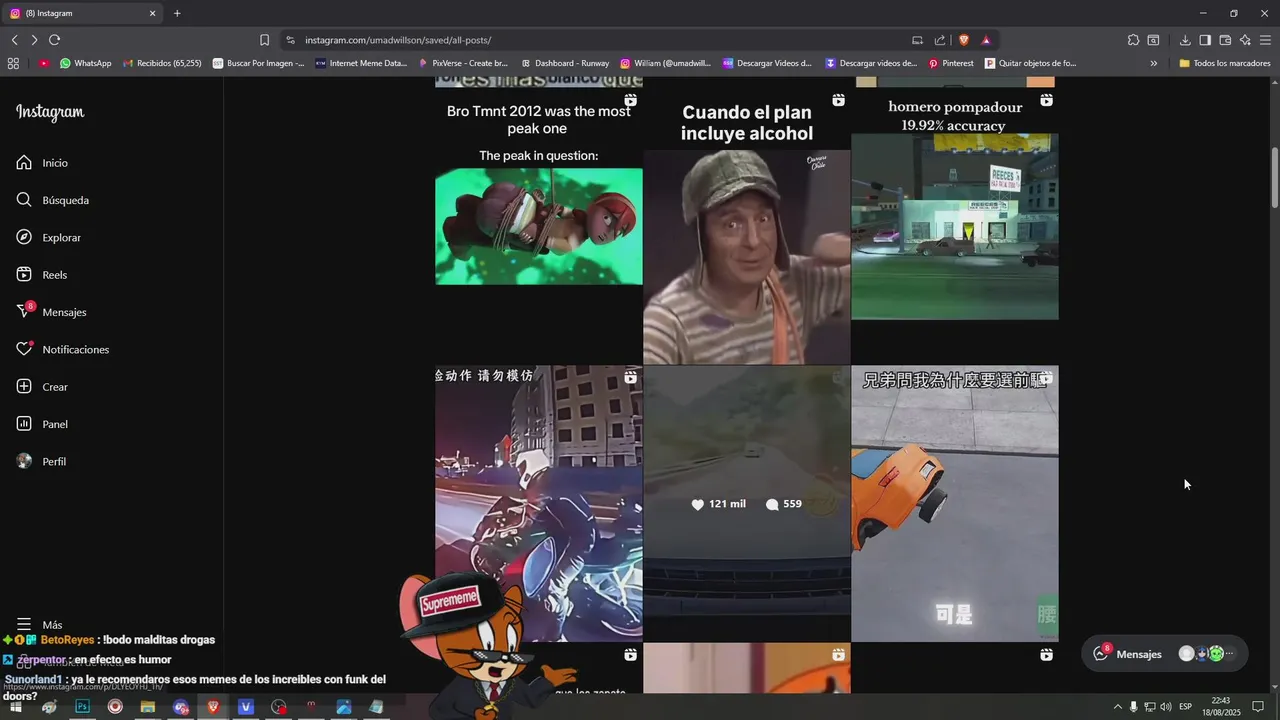Open Quitar objetos de fo... bookmark
Screen dimensions: 1280x720
(1031, 63)
